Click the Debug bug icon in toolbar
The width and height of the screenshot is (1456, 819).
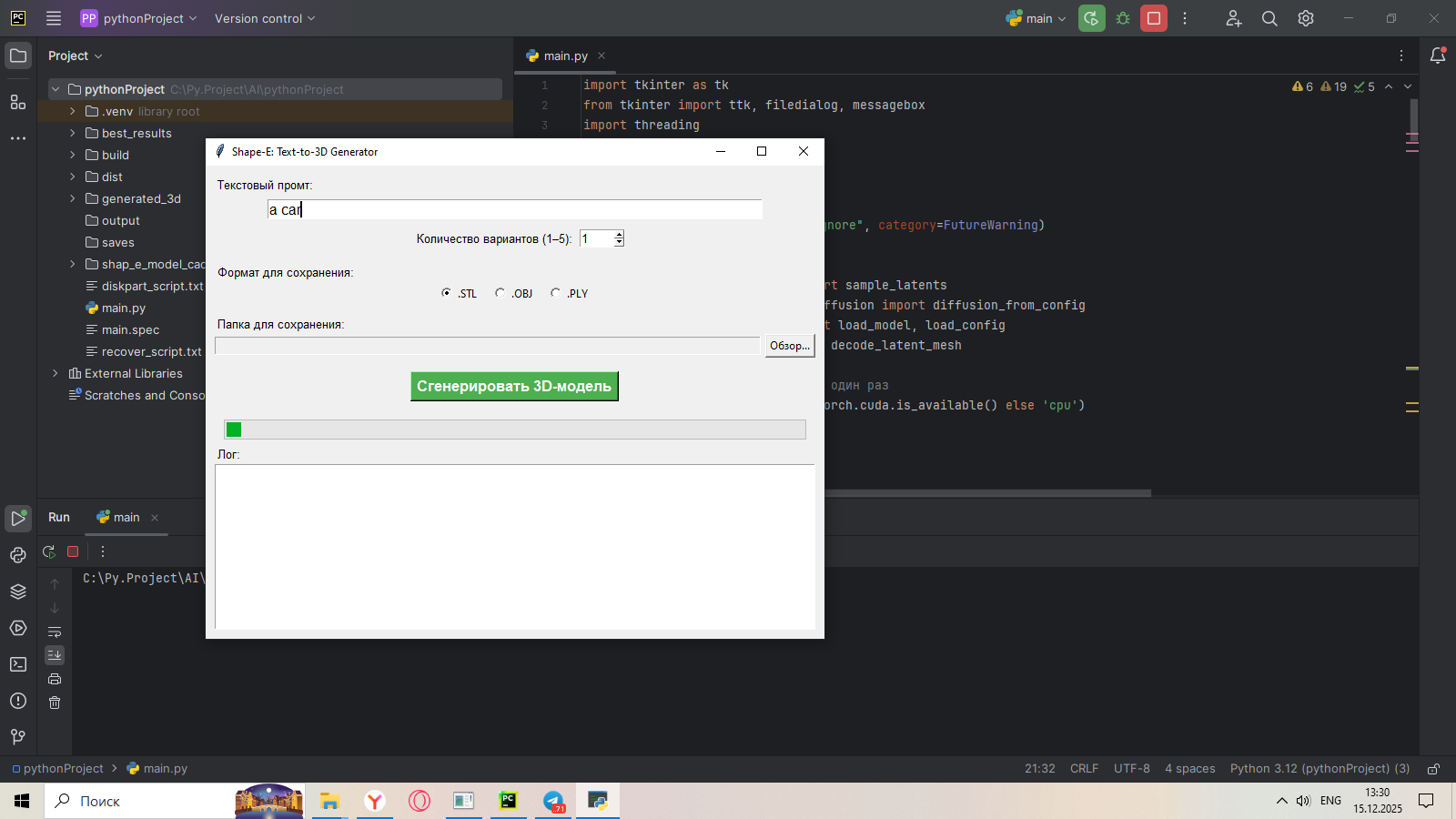pyautogui.click(x=1123, y=18)
